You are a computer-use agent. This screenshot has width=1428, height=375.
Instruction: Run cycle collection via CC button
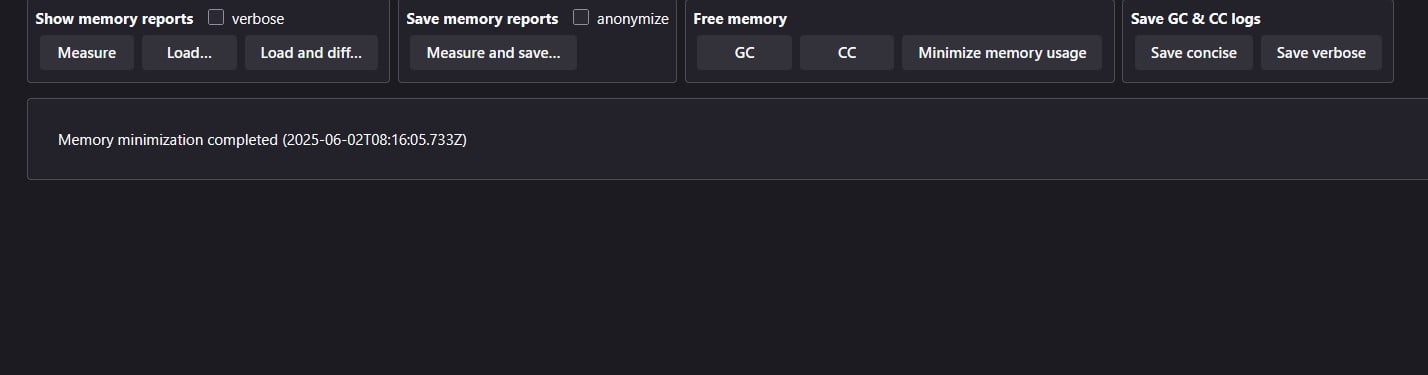pos(847,53)
